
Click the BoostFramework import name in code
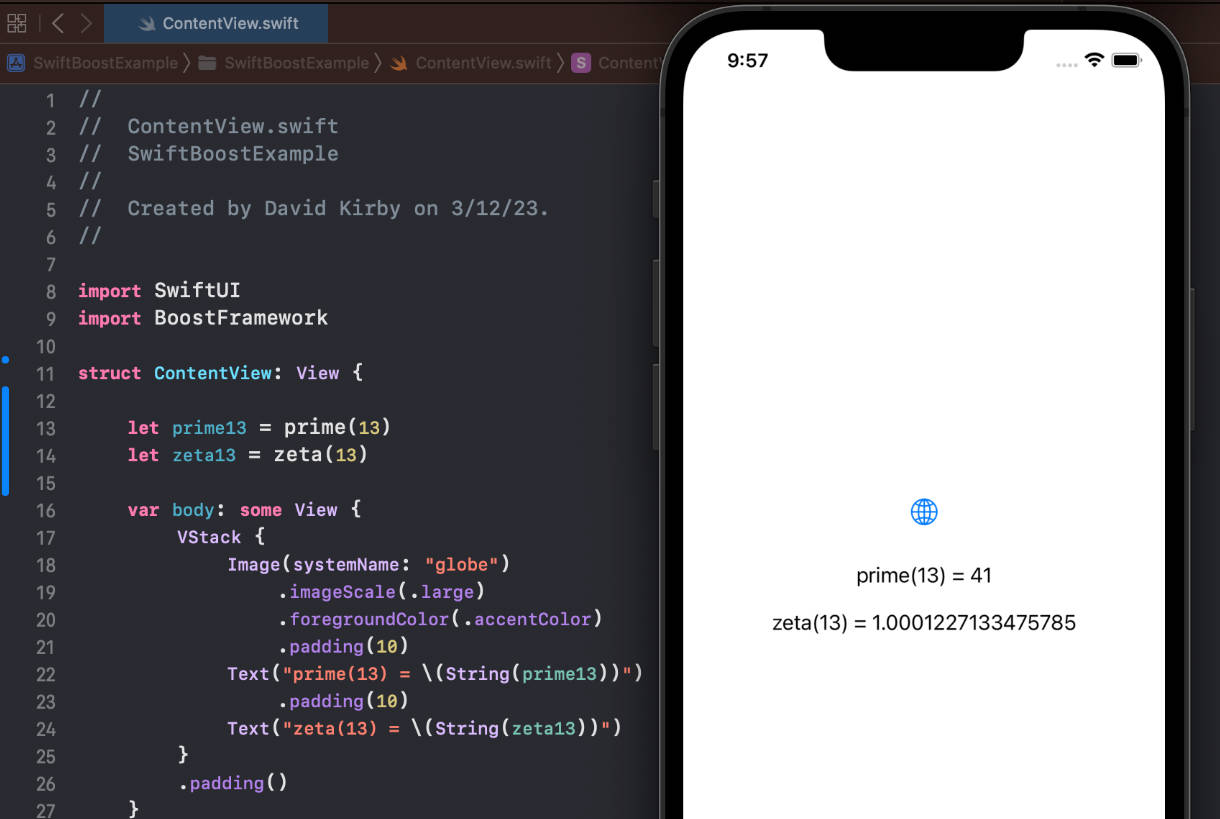[240, 318]
